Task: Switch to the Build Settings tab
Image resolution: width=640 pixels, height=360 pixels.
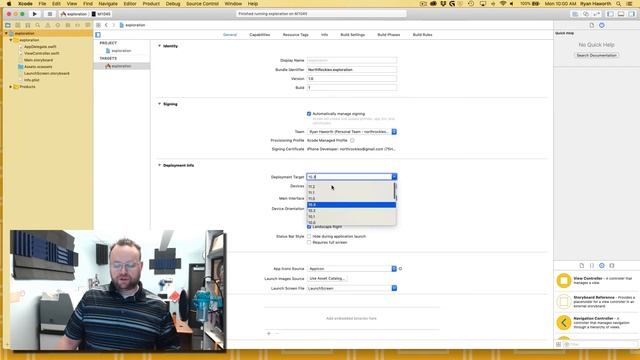Action: coord(353,35)
